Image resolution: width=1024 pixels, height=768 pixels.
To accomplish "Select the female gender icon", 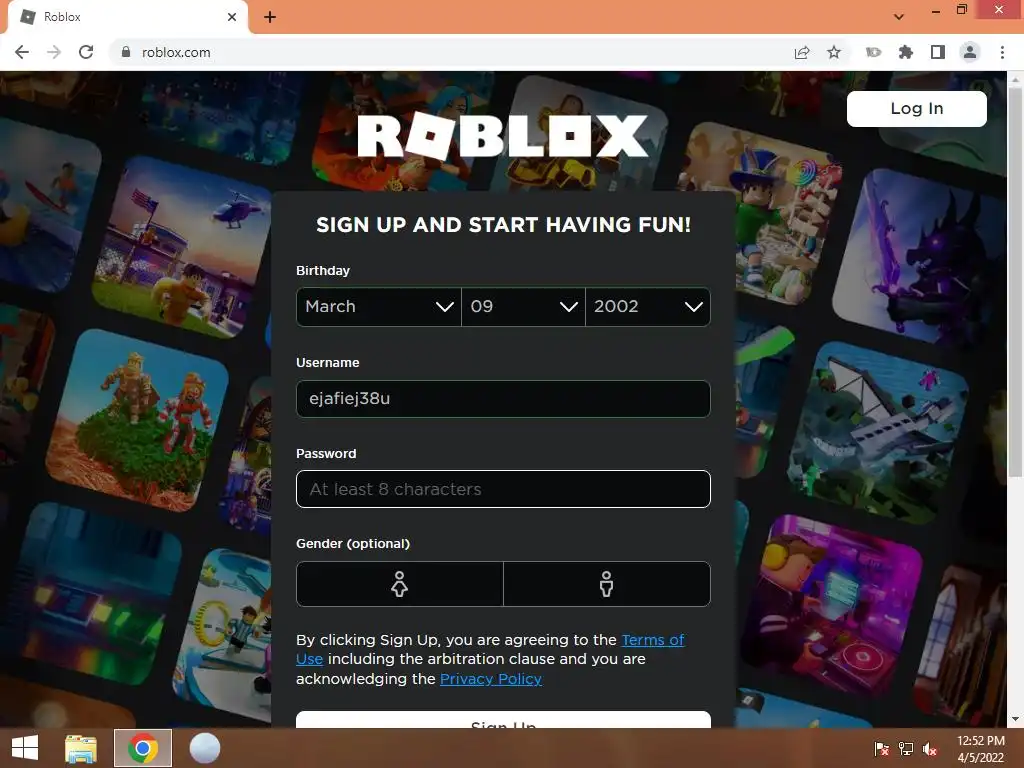I will point(400,584).
